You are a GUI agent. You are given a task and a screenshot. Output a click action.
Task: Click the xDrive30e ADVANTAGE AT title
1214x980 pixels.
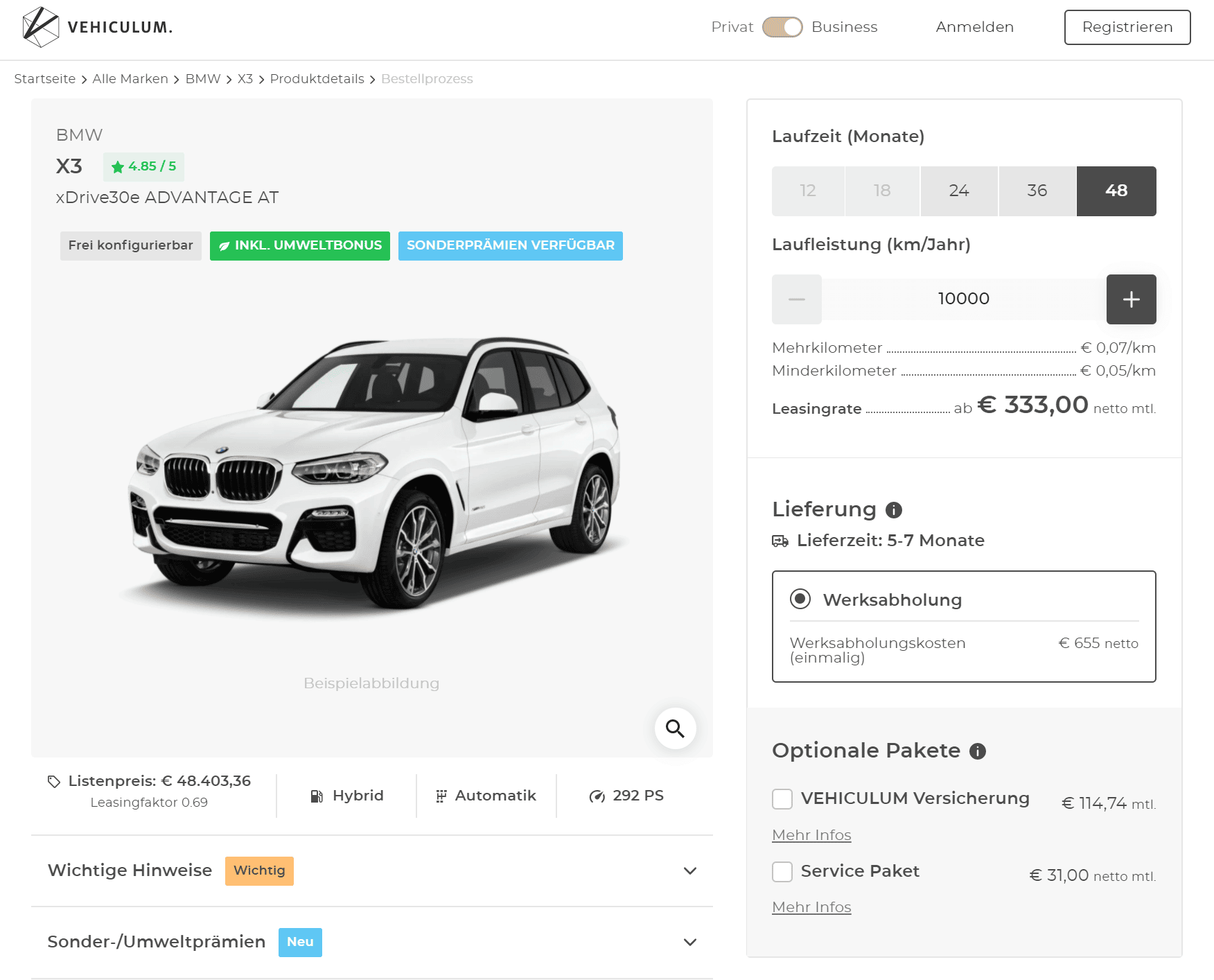167,198
